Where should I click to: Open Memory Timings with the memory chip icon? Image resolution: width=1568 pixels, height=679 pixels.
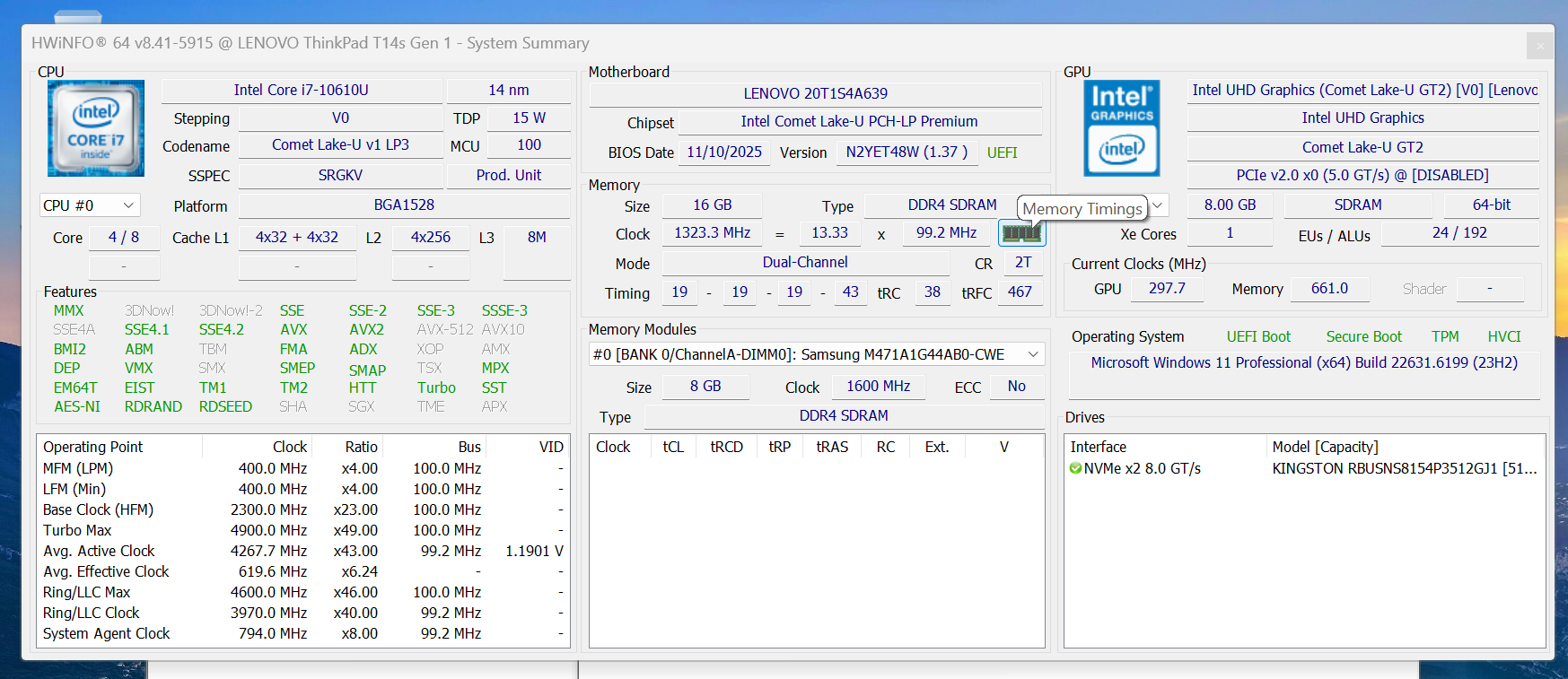(1021, 233)
